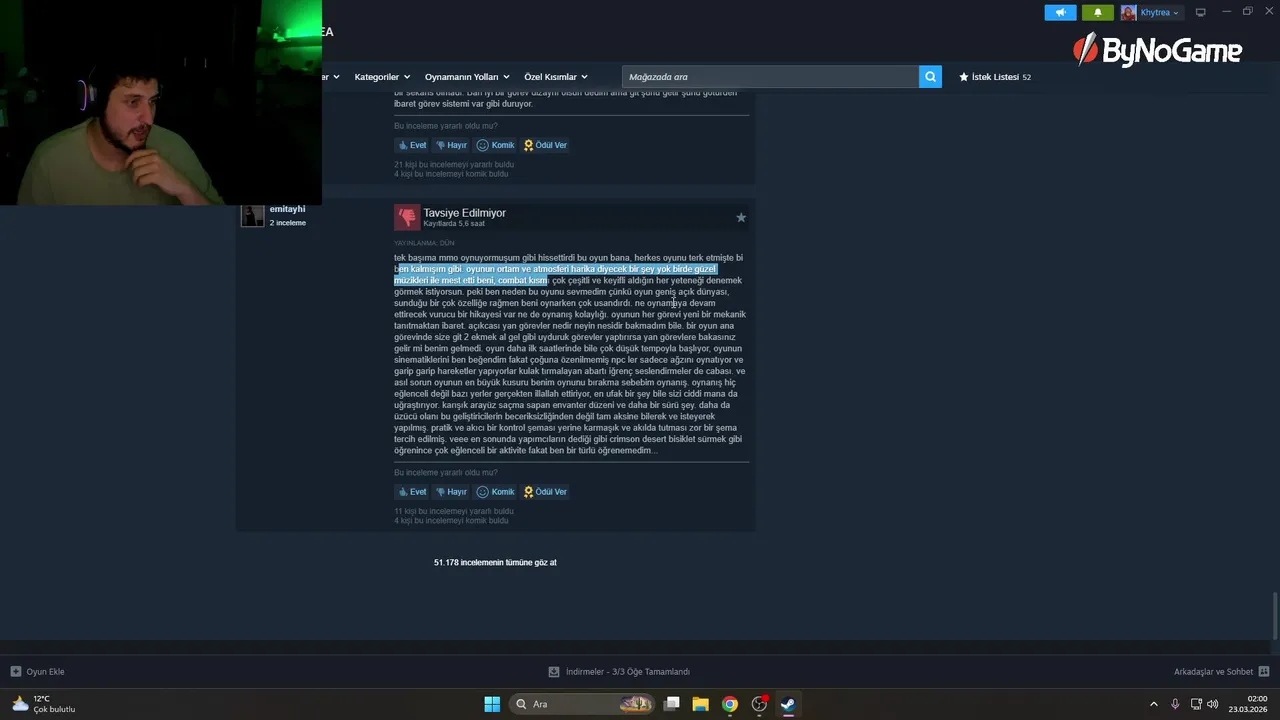1280x720 pixels.
Task: Give Ödül Ver award to emitayhi's review
Action: (x=545, y=492)
